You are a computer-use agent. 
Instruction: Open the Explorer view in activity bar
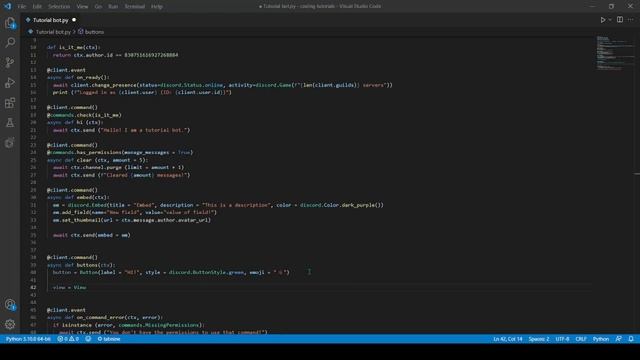[10, 23]
